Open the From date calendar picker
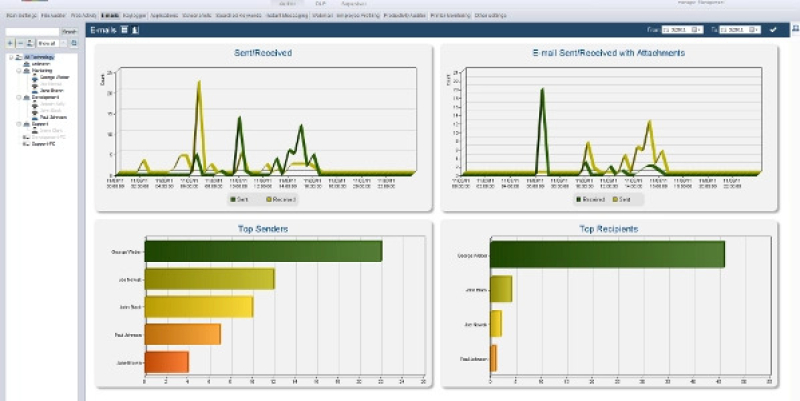The image size is (800, 401). tap(694, 30)
